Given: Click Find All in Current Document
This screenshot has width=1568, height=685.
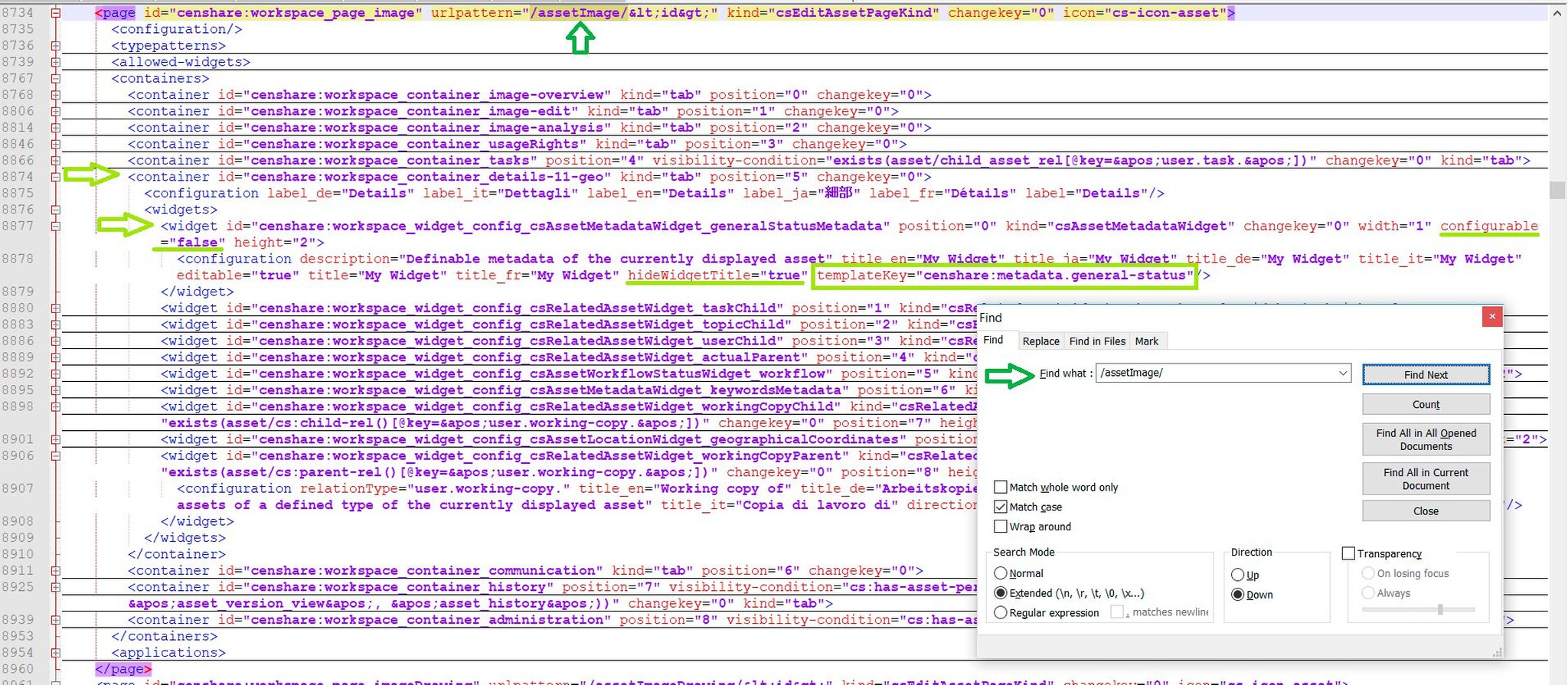Looking at the screenshot, I should [x=1426, y=479].
